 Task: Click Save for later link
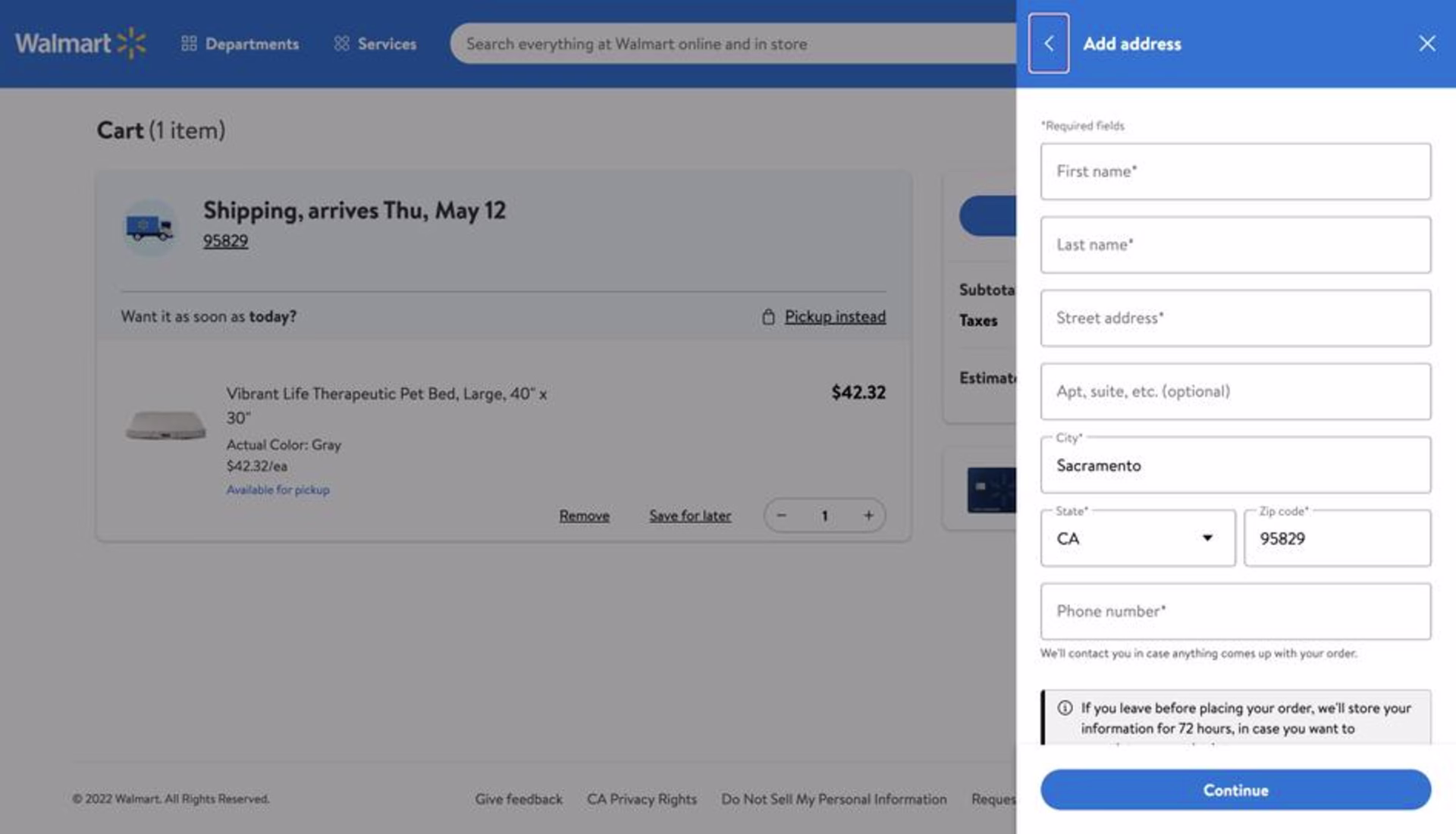coord(690,516)
